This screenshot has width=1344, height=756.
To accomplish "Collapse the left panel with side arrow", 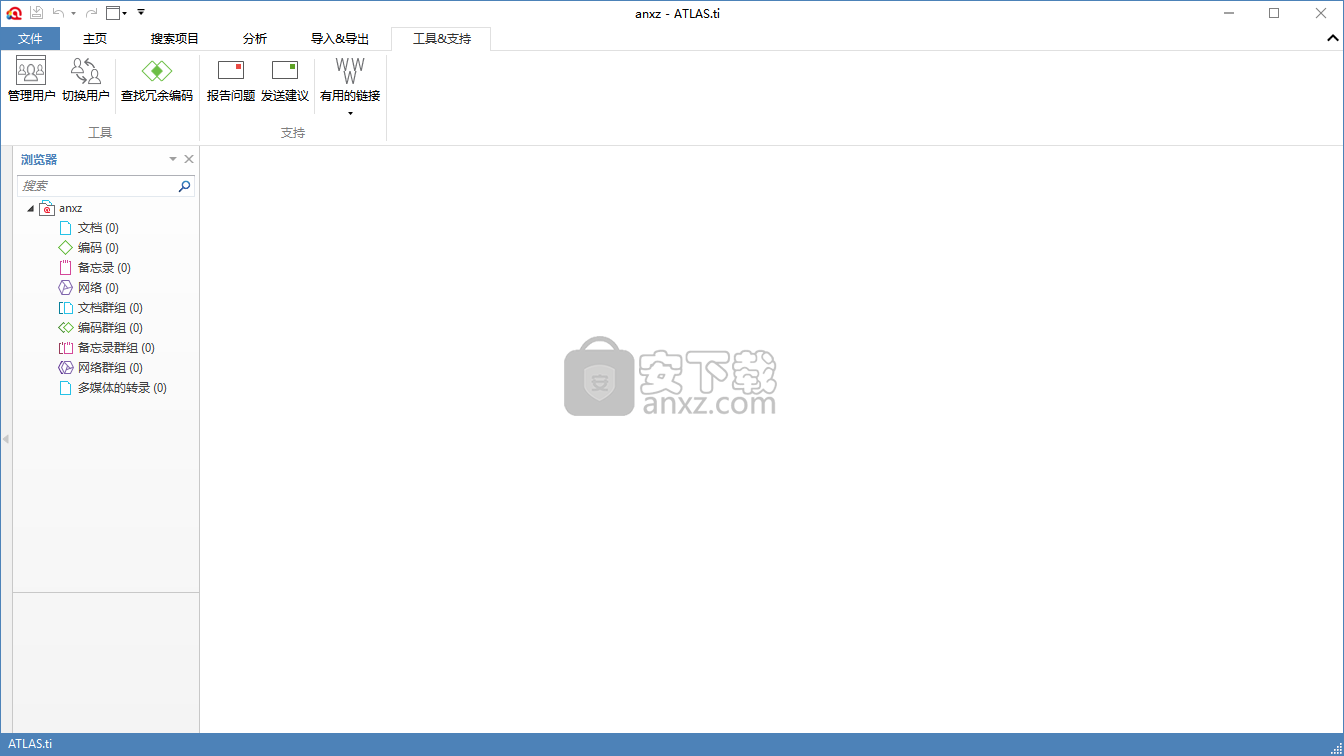I will click(5, 439).
